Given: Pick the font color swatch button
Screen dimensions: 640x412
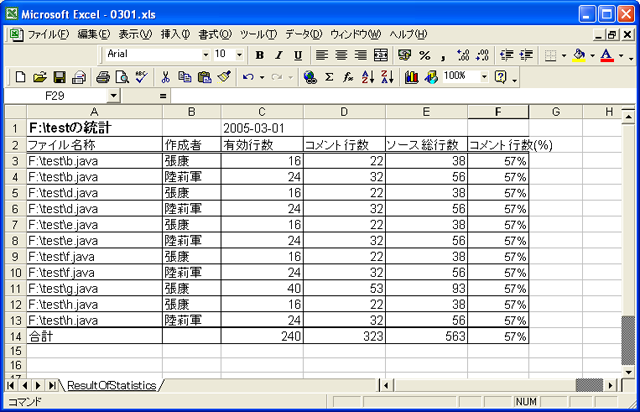Looking at the screenshot, I should click(x=606, y=55).
